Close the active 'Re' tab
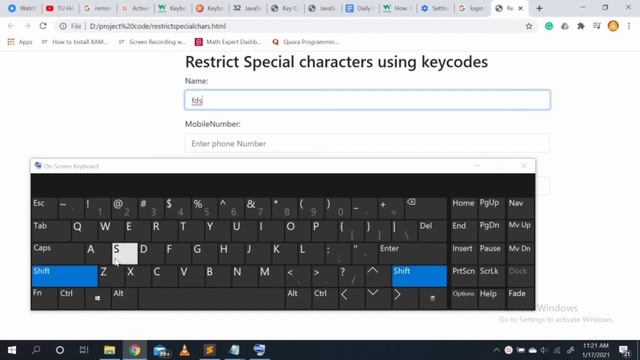 [x=520, y=8]
